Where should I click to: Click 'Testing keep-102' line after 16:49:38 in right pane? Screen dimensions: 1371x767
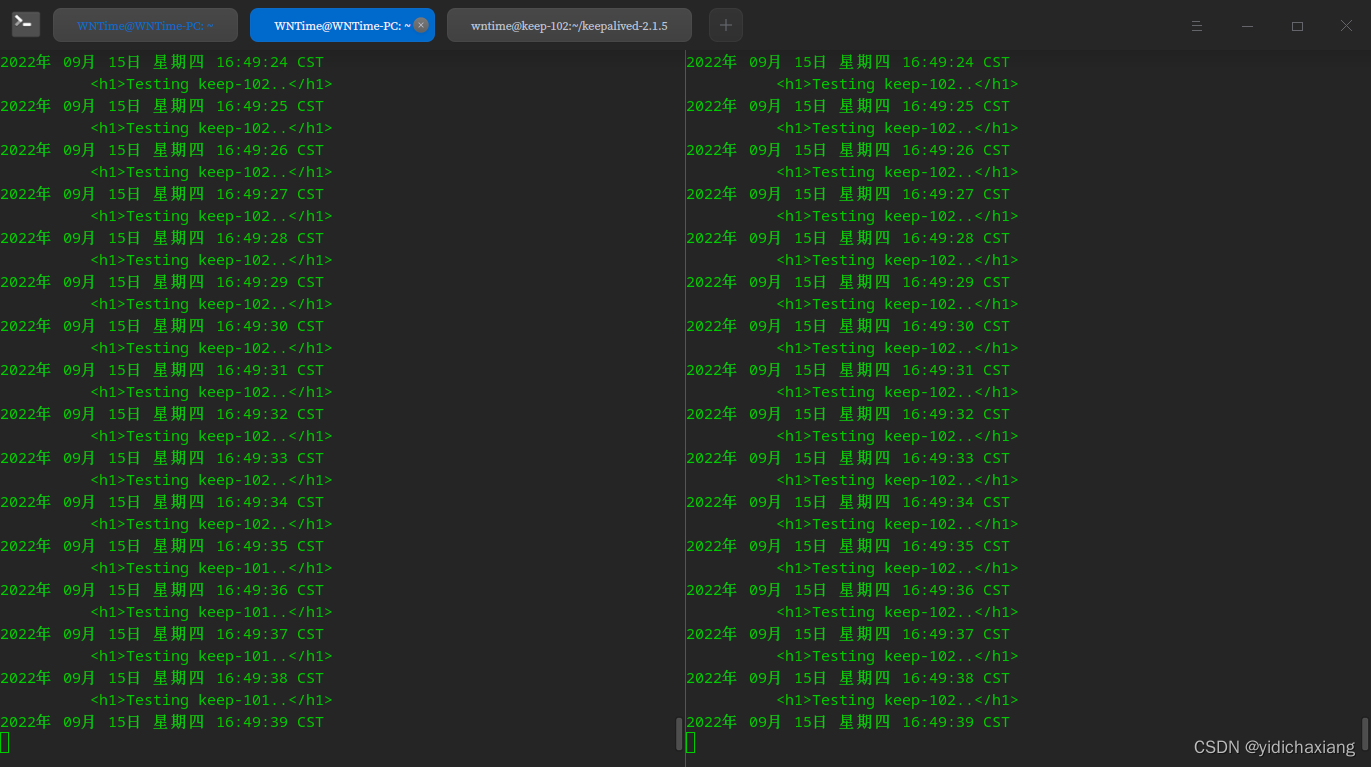point(897,700)
